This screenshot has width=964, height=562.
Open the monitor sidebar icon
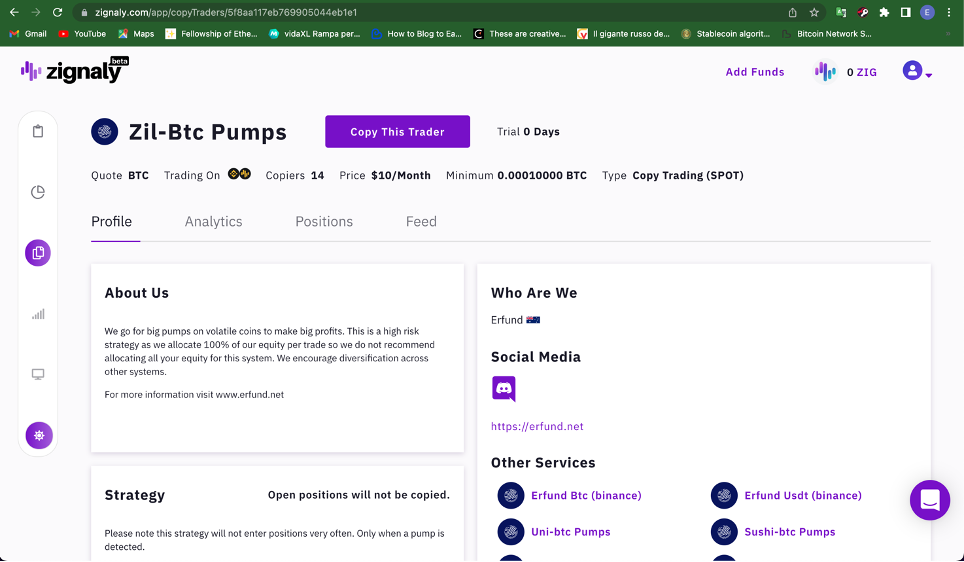click(38, 374)
